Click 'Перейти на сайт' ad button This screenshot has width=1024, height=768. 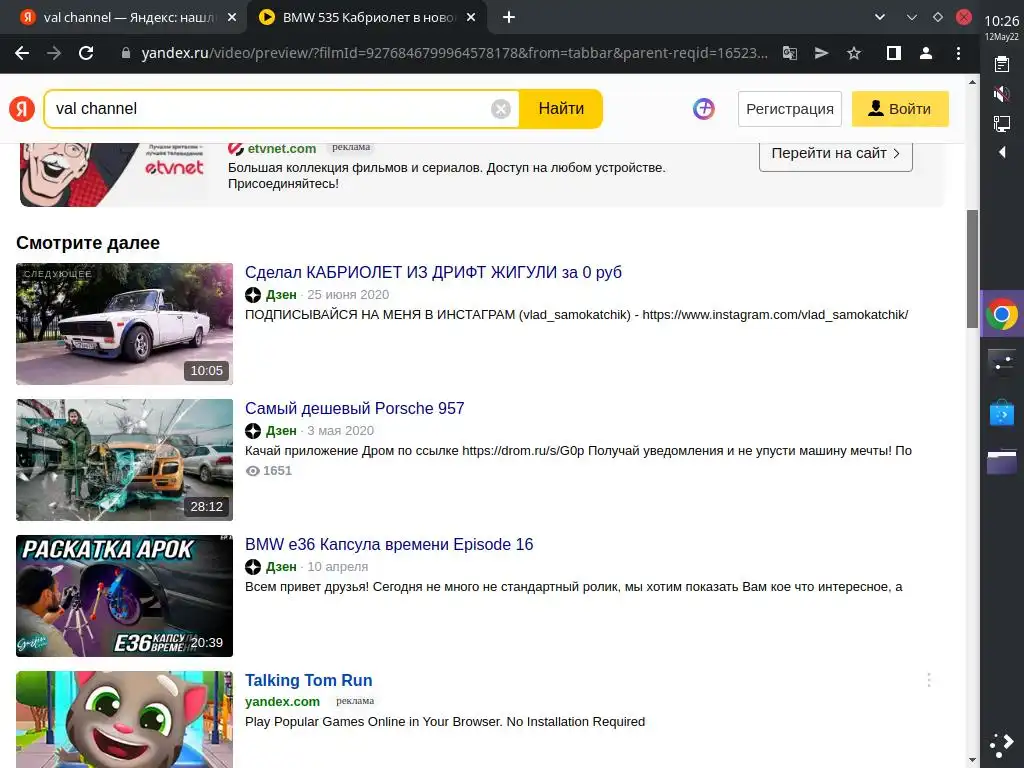[x=835, y=153]
